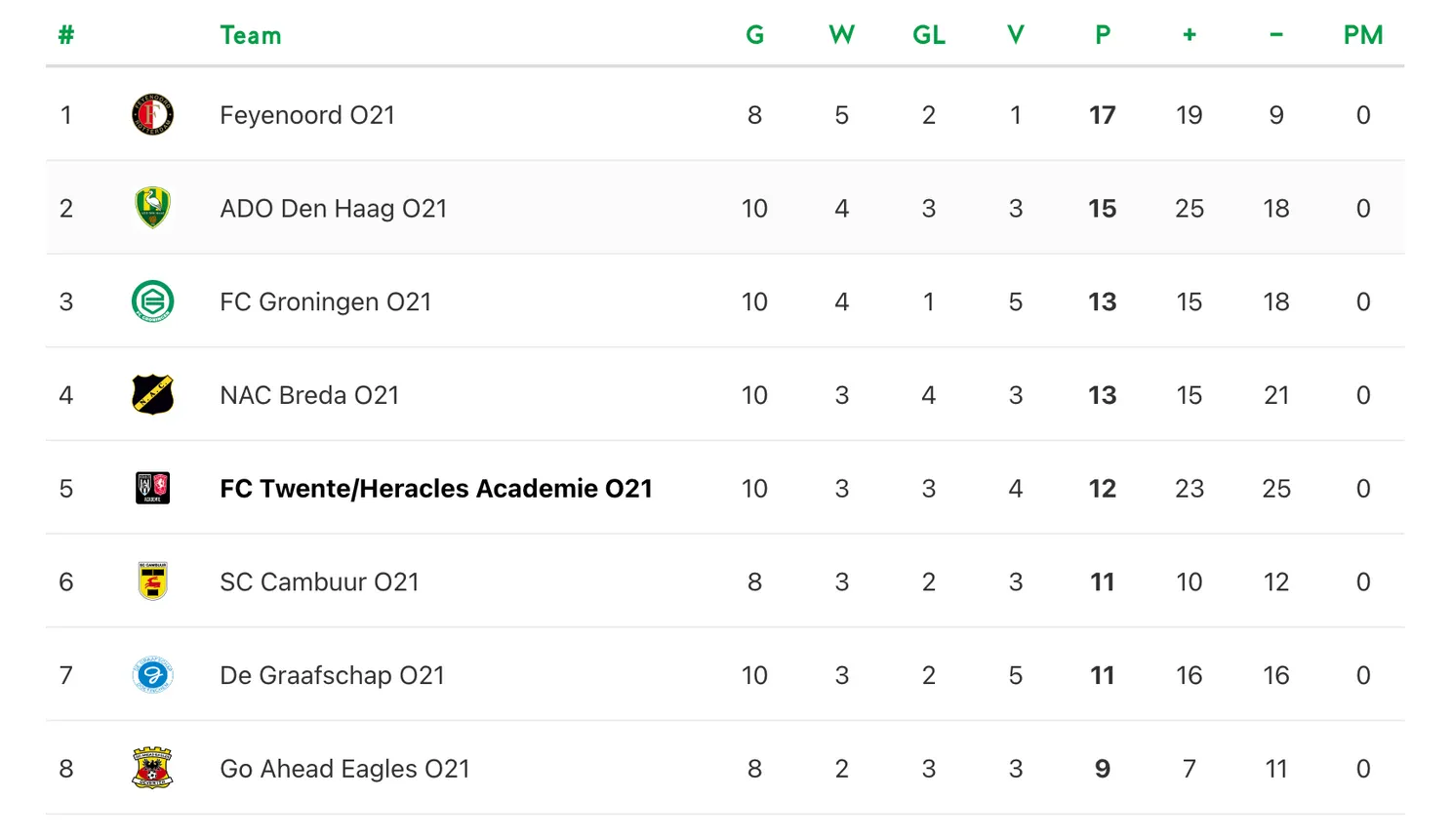
Task: Open the De Graafschap O21 team link
Action: point(332,675)
